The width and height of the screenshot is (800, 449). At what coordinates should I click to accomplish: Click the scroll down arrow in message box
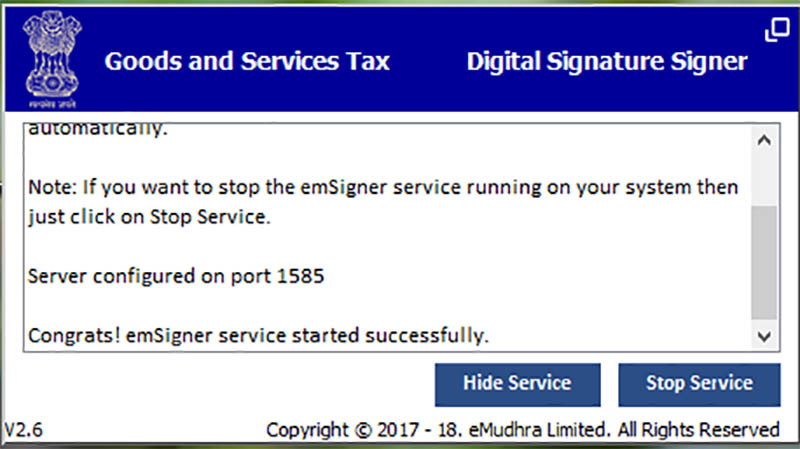[x=765, y=334]
